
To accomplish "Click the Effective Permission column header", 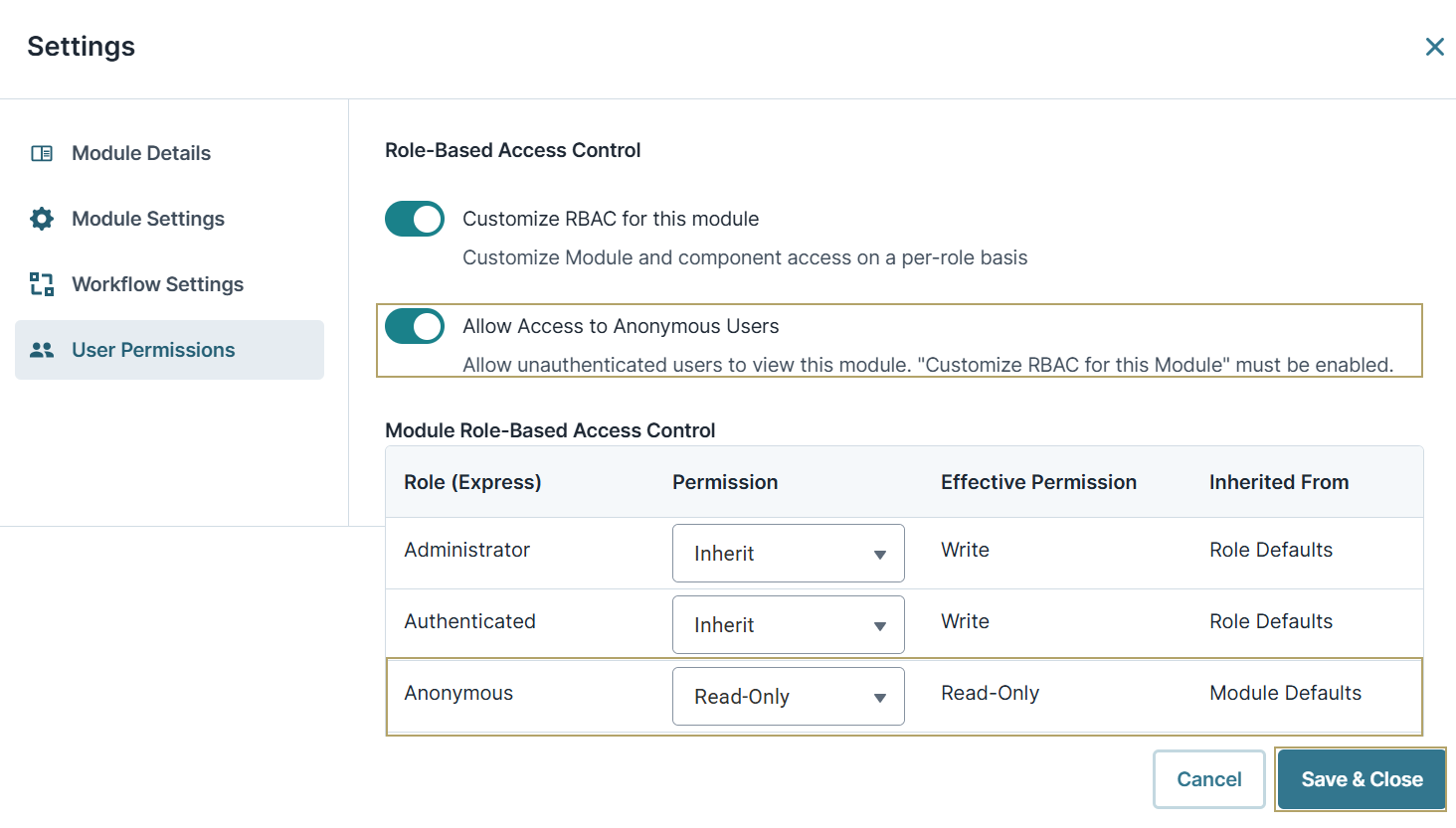I will pos(1038,482).
